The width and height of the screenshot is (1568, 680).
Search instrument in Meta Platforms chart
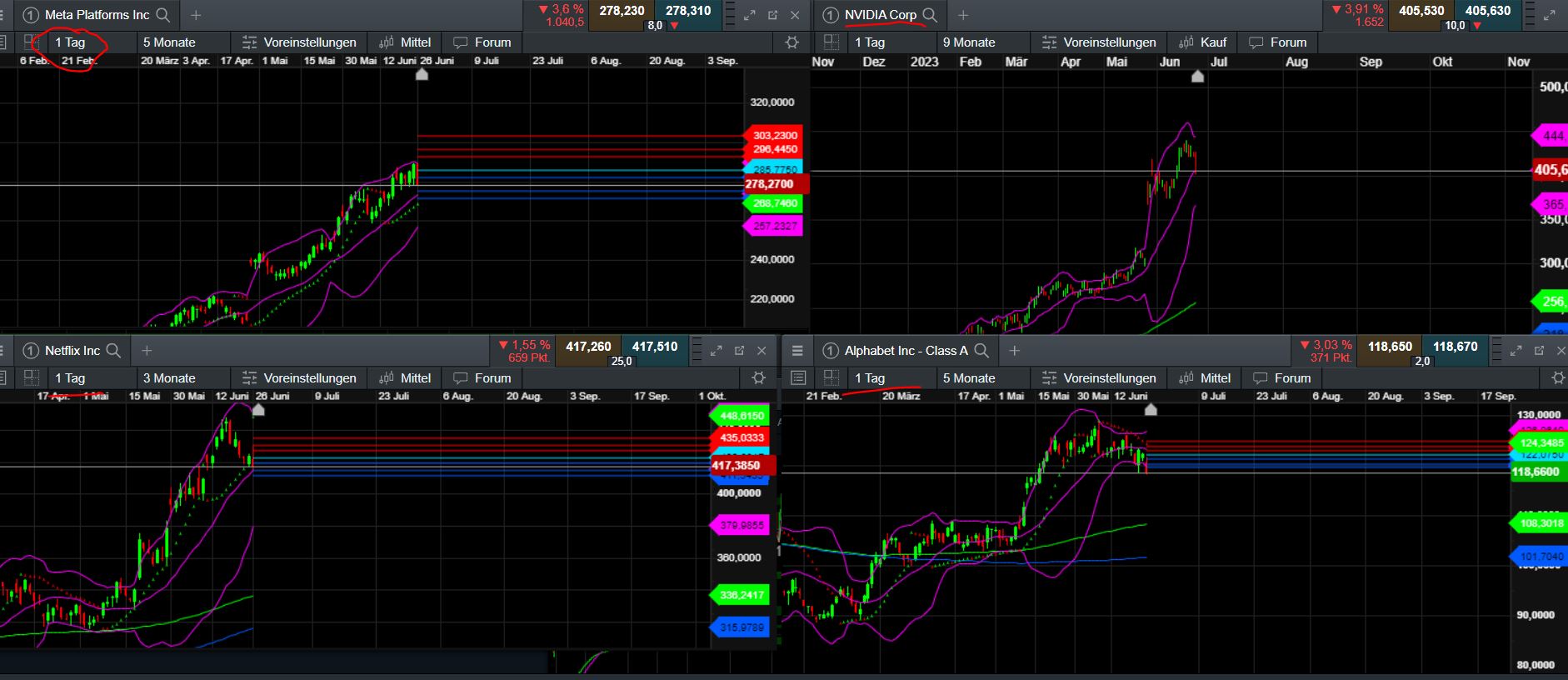pyautogui.click(x=163, y=15)
